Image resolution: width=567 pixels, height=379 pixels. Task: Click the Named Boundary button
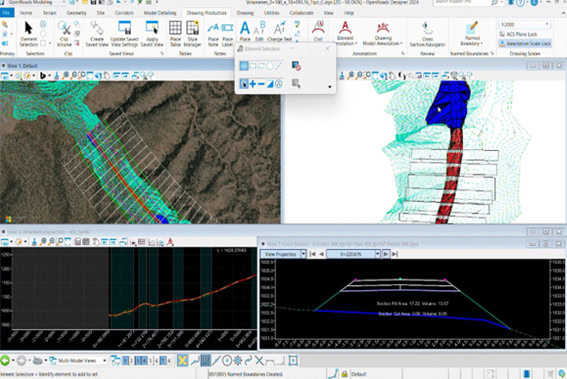[472, 34]
